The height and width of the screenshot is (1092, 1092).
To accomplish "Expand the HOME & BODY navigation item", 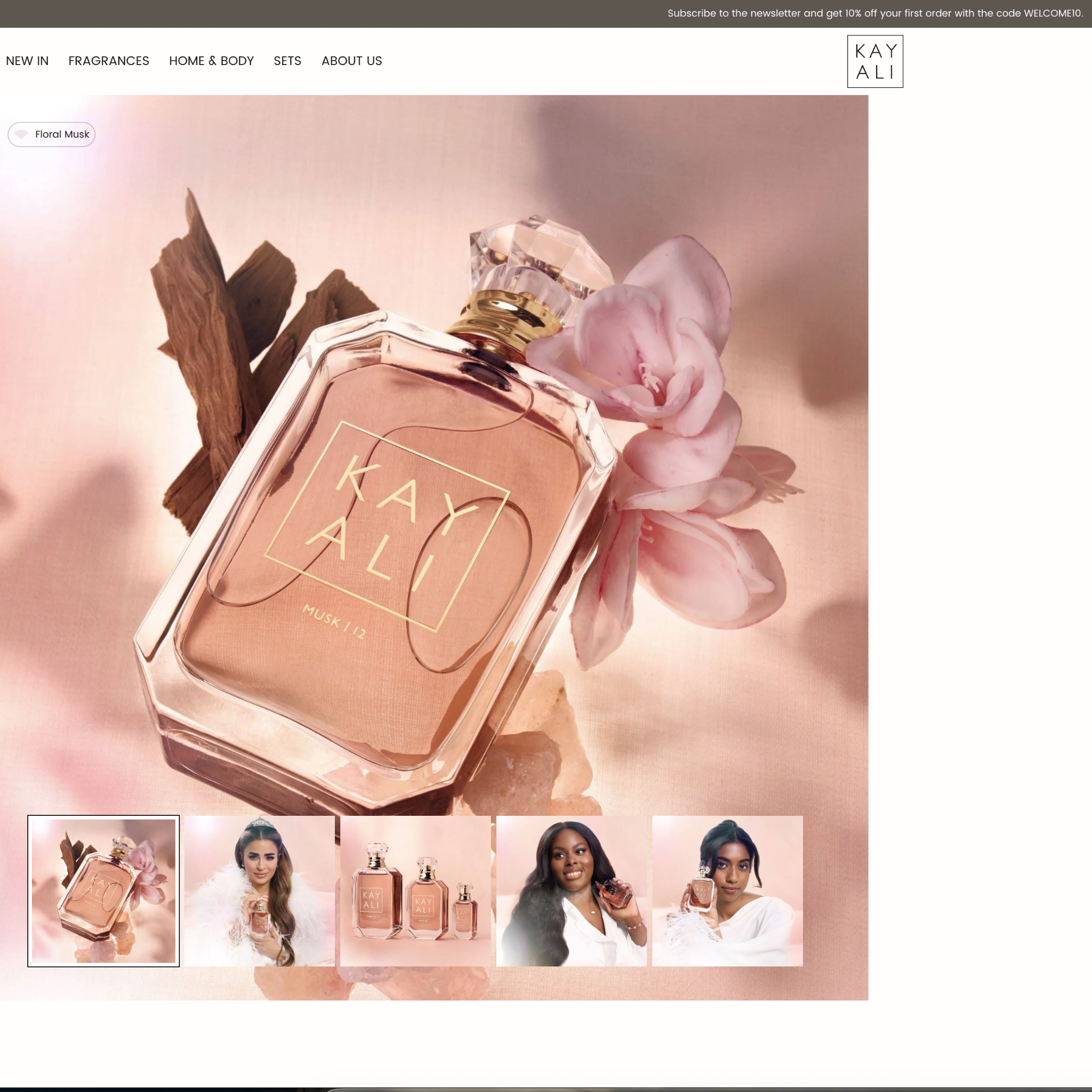I will coord(211,61).
